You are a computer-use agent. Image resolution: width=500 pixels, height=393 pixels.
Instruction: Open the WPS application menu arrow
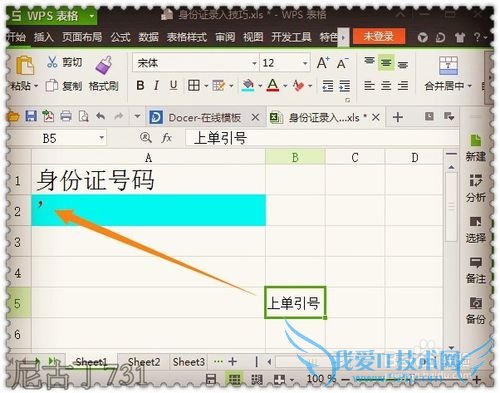pos(91,16)
